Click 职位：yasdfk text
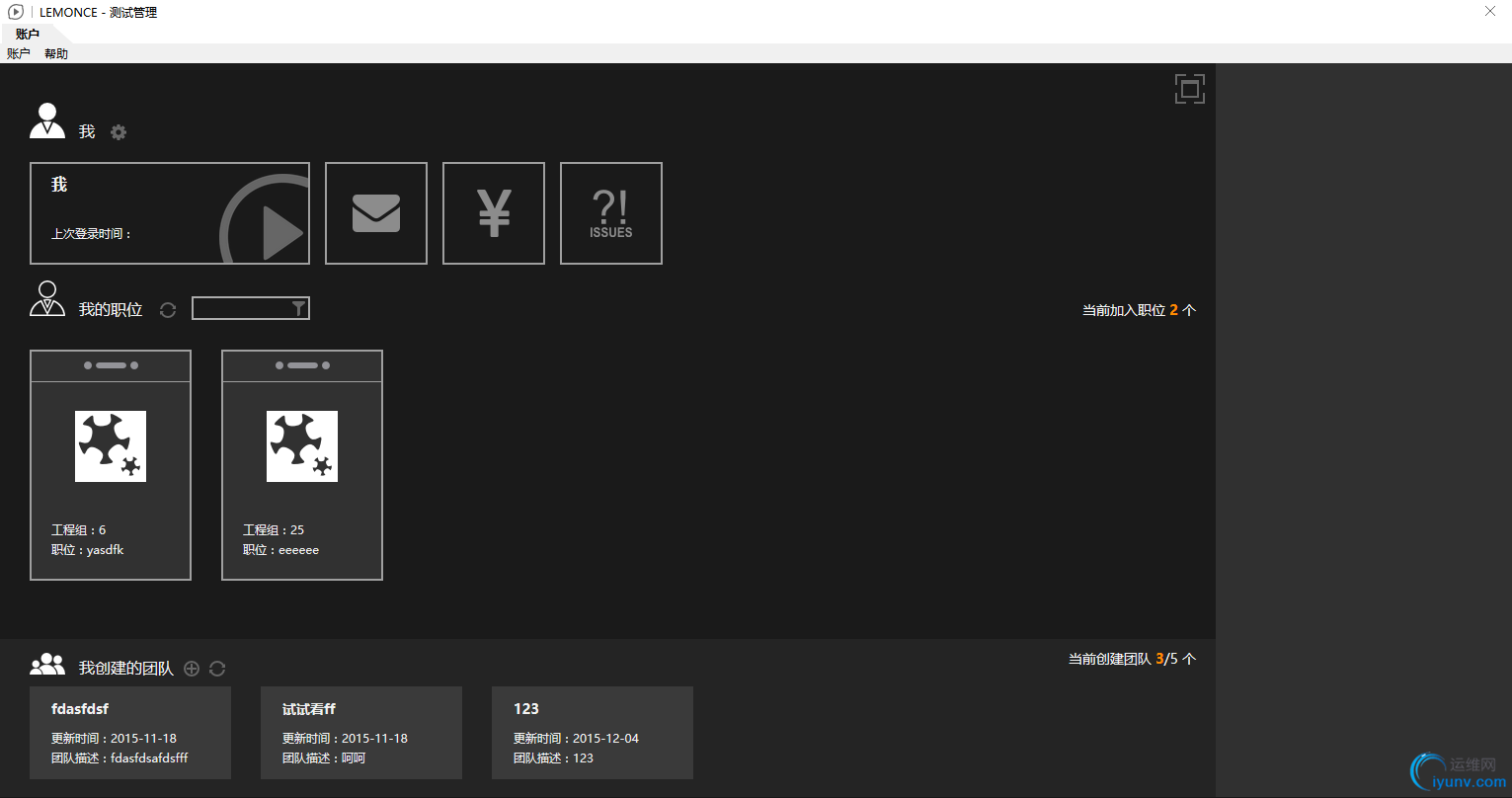 pyautogui.click(x=87, y=550)
